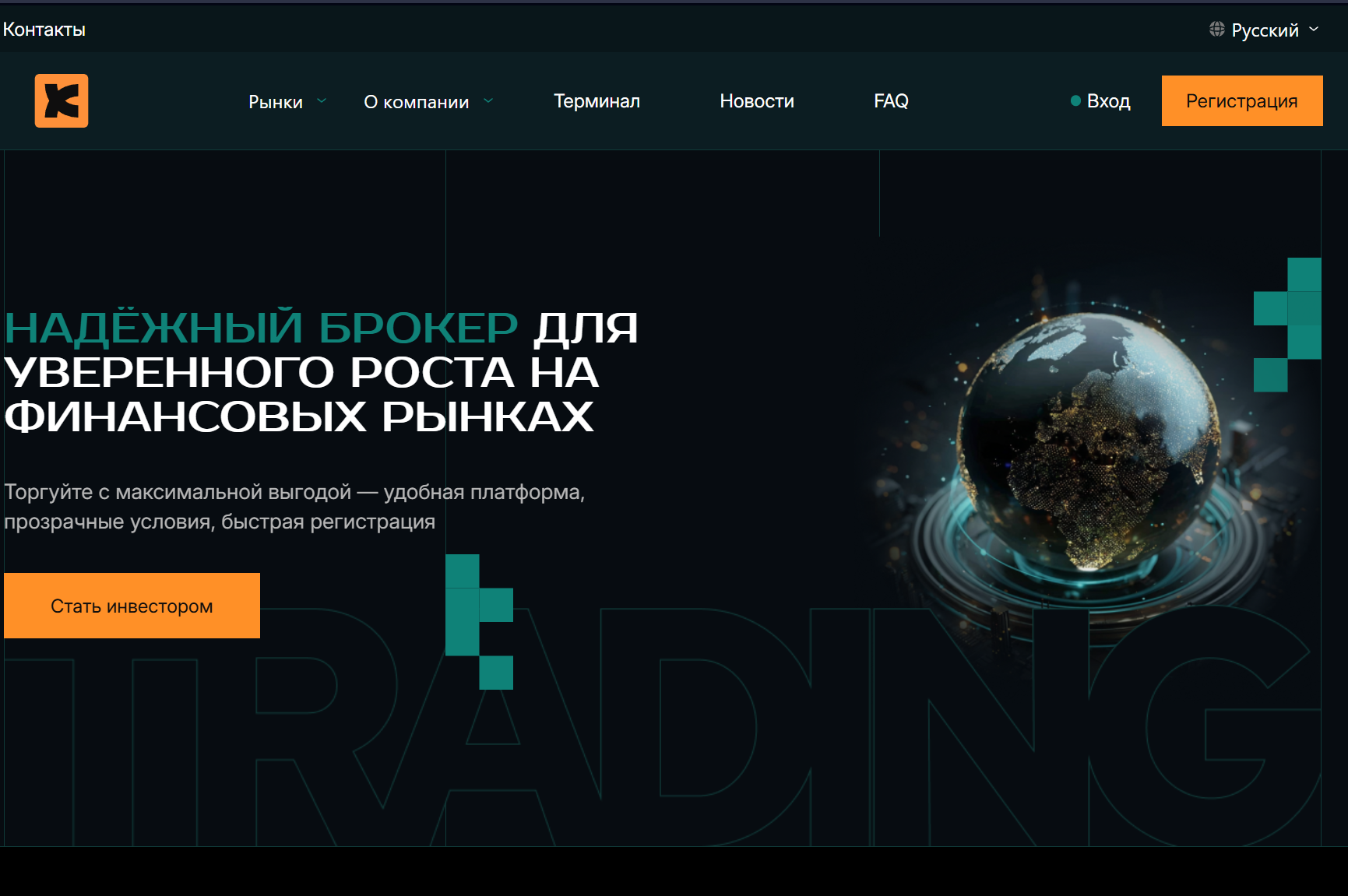Open the Контакты link
The width and height of the screenshot is (1348, 896).
[x=44, y=30]
